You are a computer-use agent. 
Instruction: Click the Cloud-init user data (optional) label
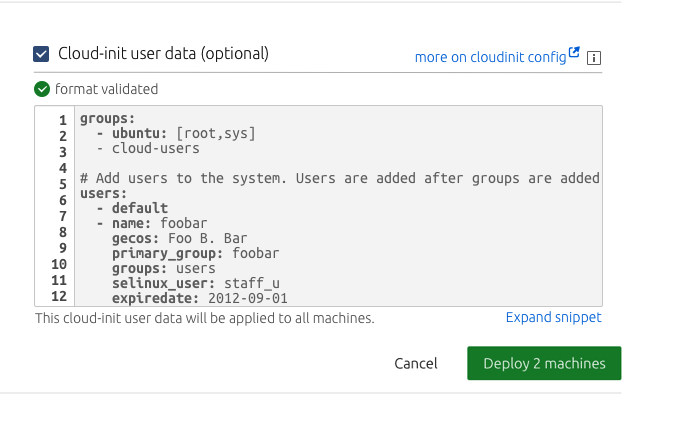[163, 54]
